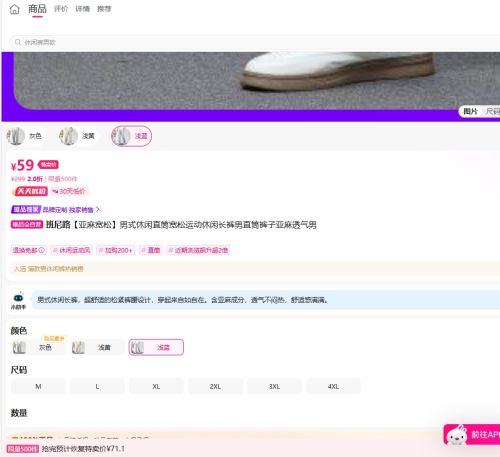This screenshot has width=500, height=457.
Task: Click the brand exclusive purple badge
Action: [26, 210]
